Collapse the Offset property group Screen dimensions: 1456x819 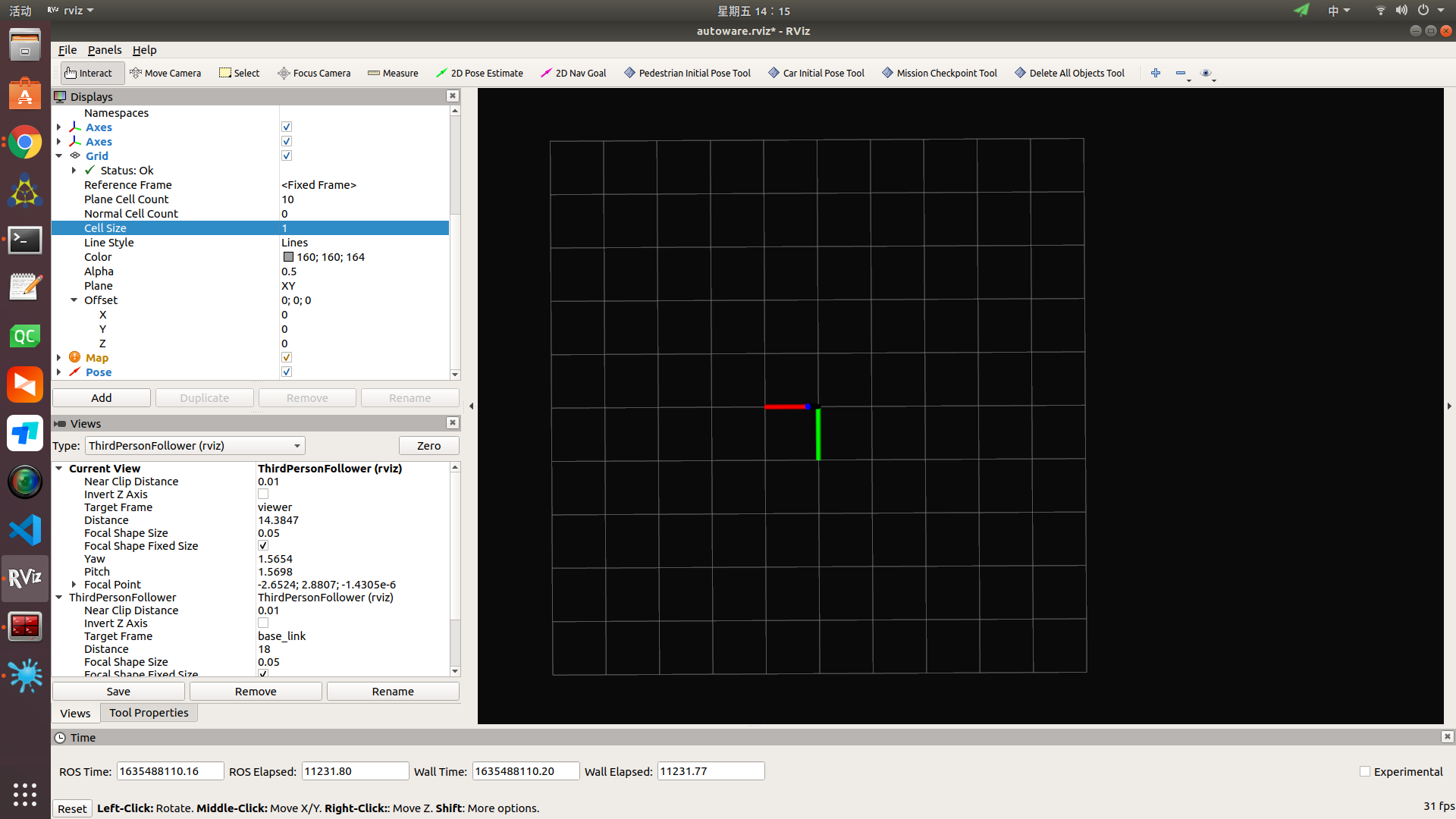pos(73,300)
